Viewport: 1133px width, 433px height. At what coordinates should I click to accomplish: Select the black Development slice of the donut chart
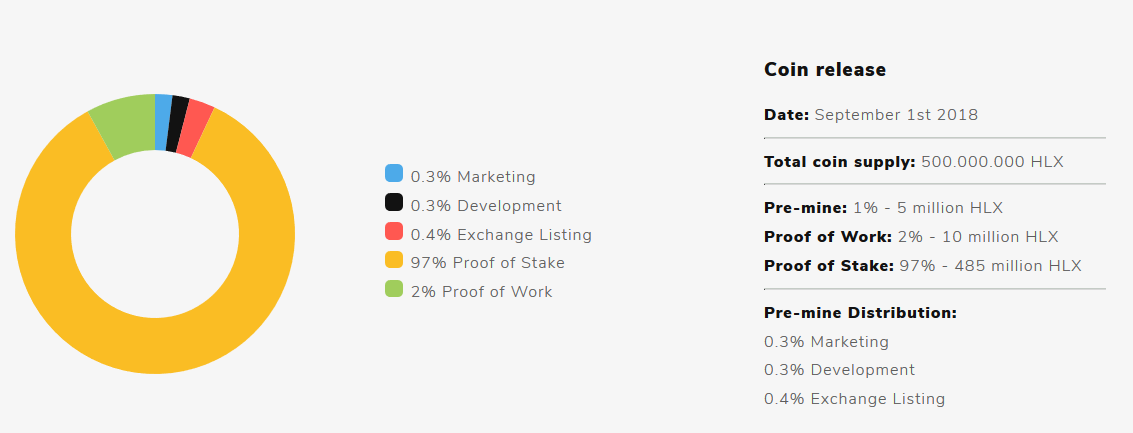tap(176, 124)
